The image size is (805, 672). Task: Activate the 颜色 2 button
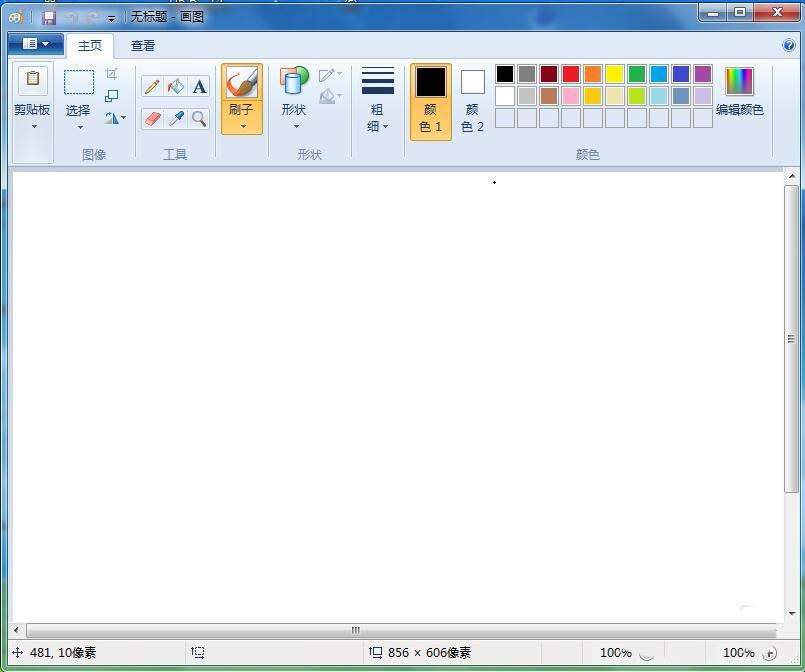(x=472, y=102)
